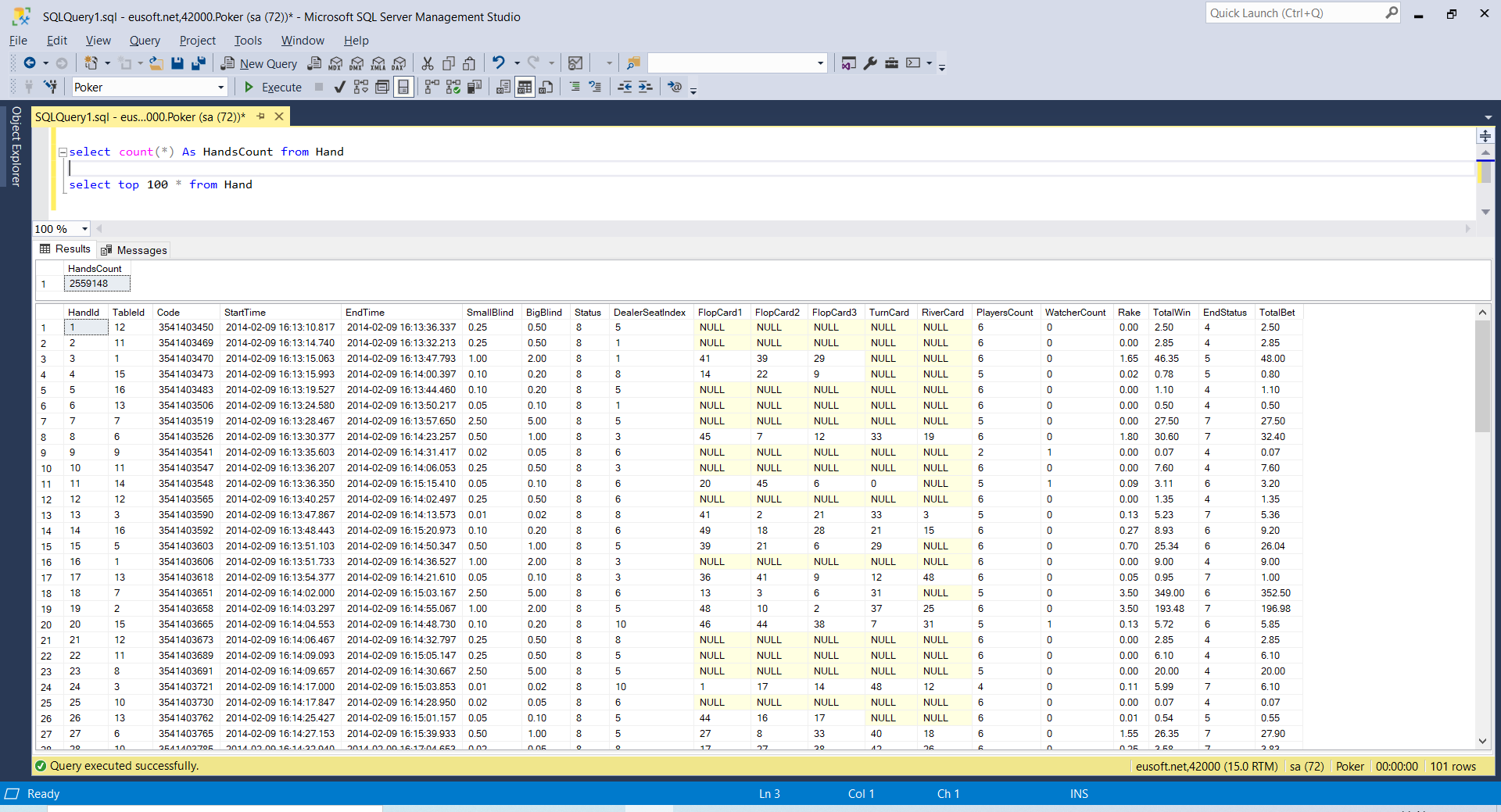Click the Database Engine Query icon

click(314, 63)
